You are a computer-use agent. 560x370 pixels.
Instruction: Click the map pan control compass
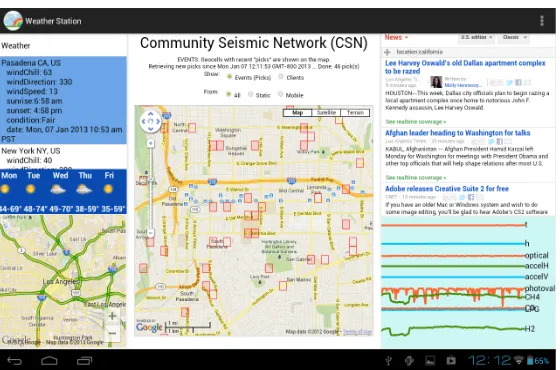pos(150,121)
